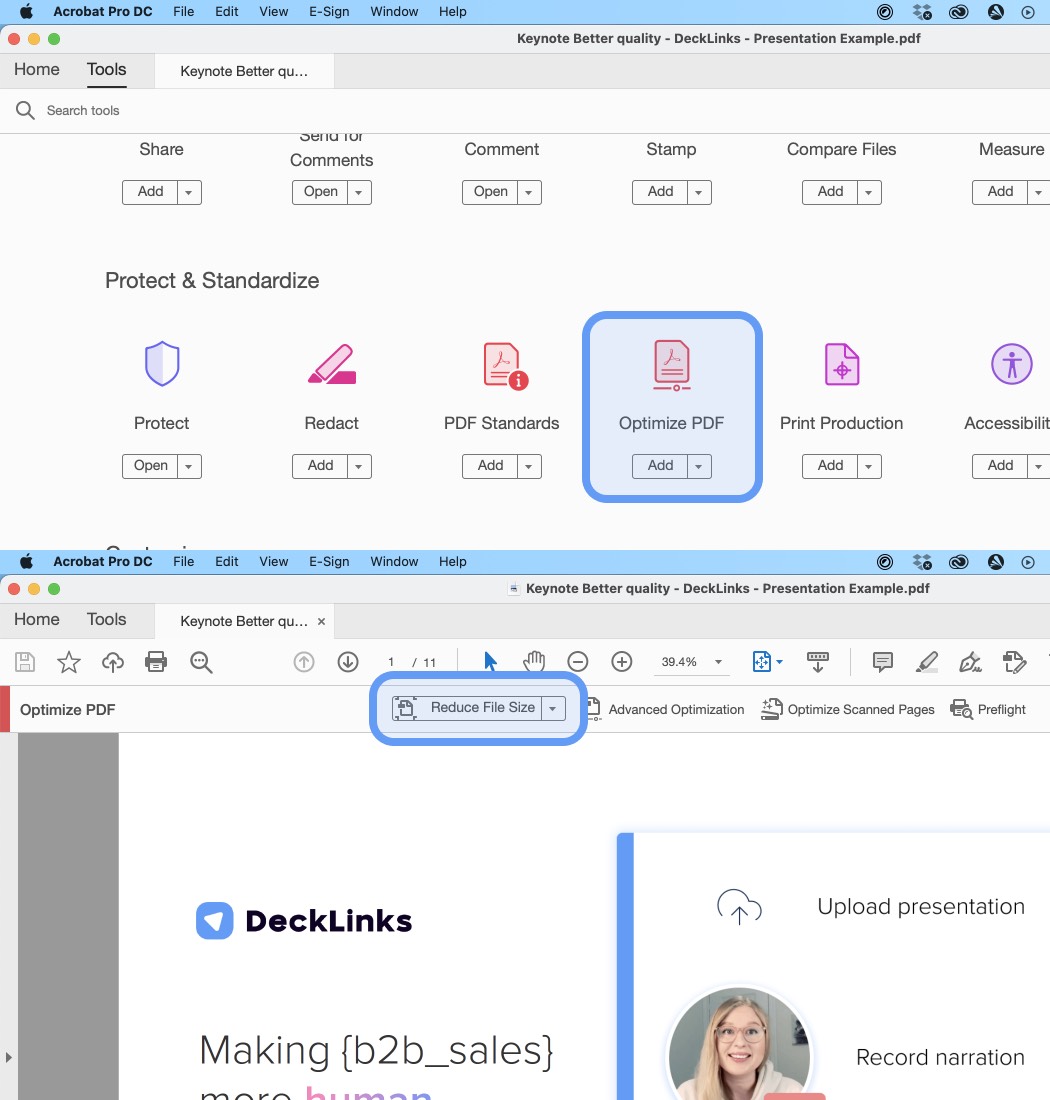Select the Redact tool marker icon
The width and height of the screenshot is (1050, 1100).
pos(331,363)
